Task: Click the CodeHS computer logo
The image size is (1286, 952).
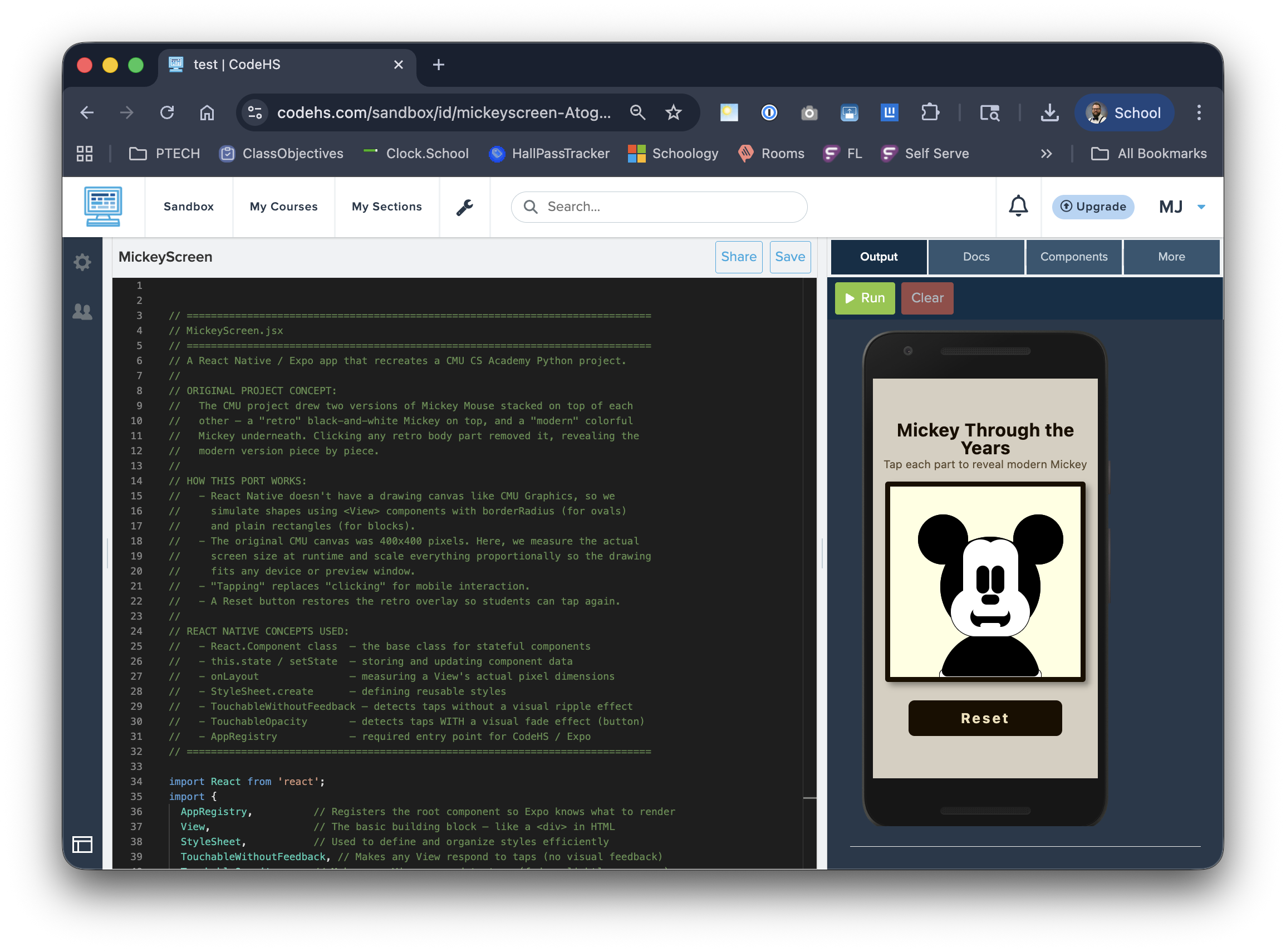Action: click(103, 207)
